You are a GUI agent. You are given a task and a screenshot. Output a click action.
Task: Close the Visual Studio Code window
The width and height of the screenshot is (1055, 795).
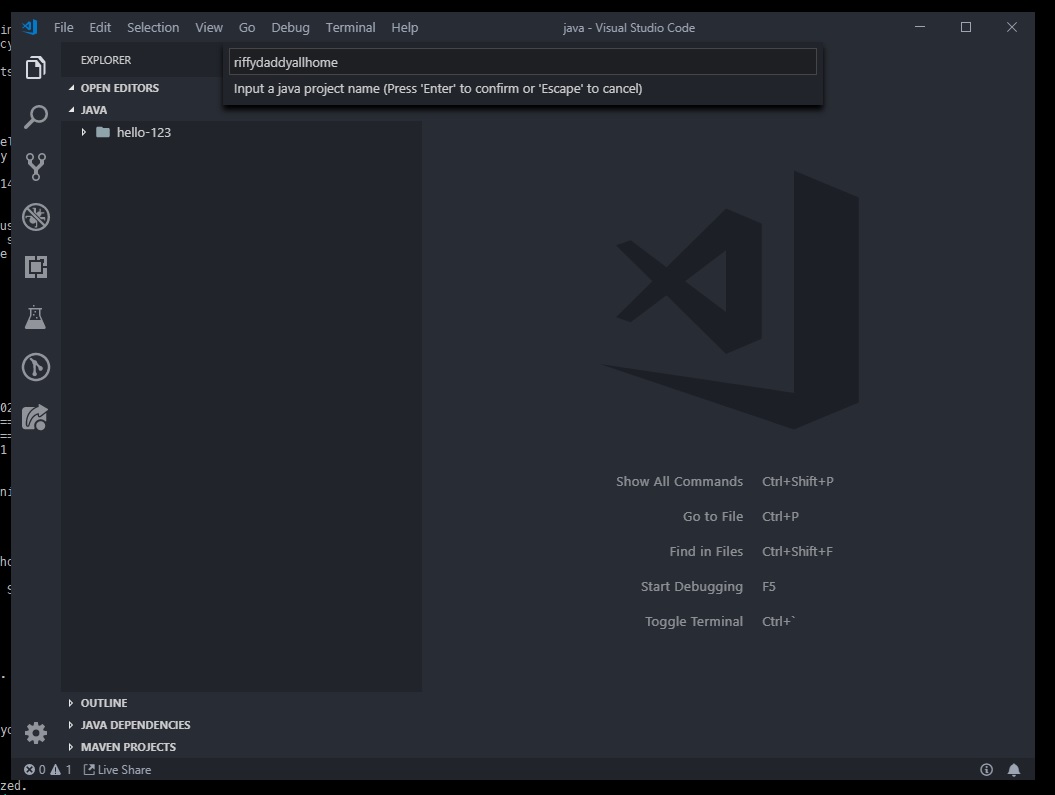coord(1011,27)
